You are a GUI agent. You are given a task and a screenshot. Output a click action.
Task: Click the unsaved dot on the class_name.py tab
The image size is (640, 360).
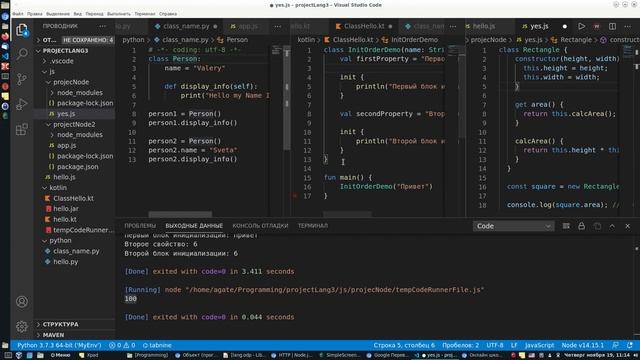pyautogui.click(x=215, y=26)
